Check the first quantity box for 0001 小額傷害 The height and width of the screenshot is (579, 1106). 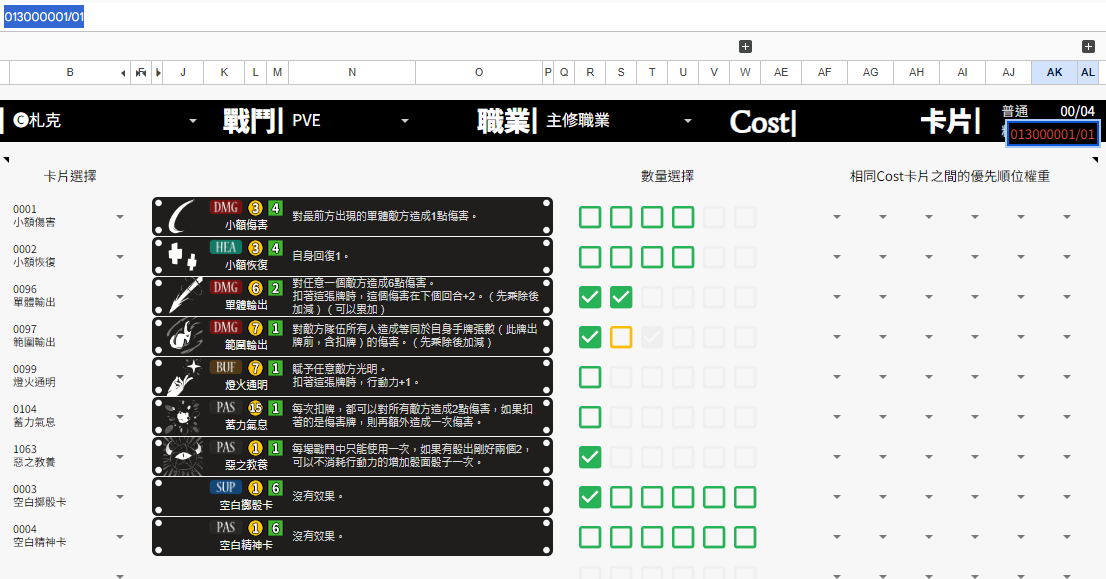point(590,217)
